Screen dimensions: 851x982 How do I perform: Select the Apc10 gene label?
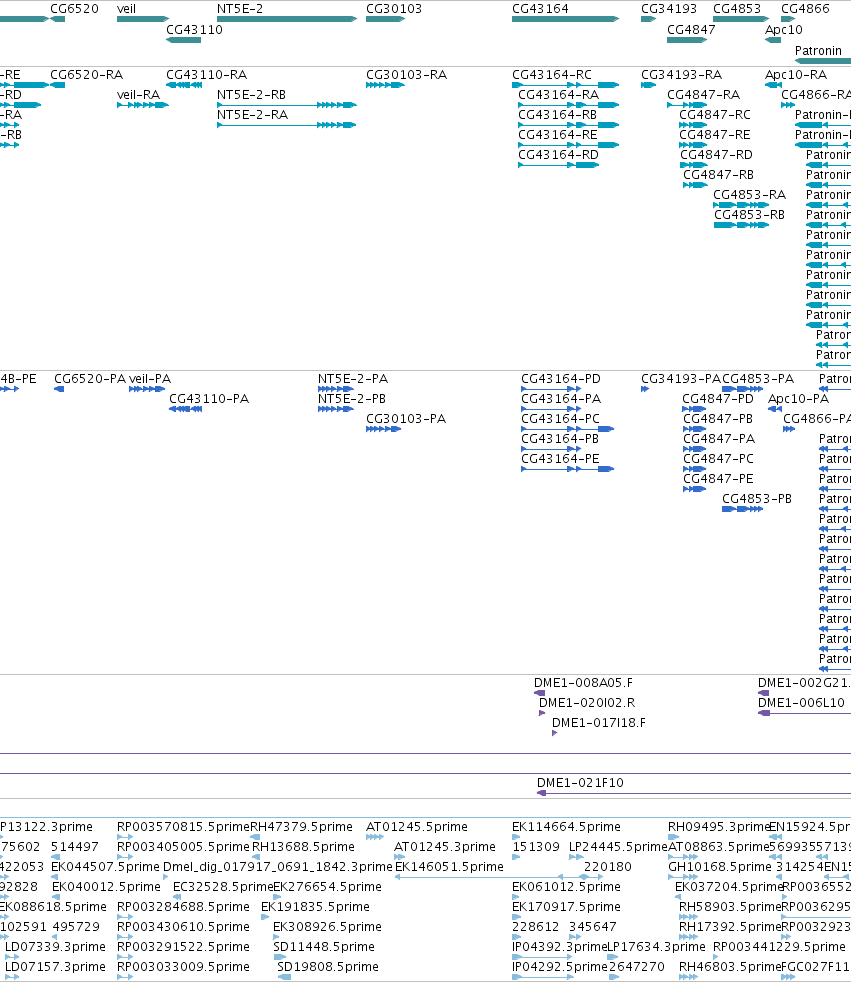pyautogui.click(x=783, y=29)
